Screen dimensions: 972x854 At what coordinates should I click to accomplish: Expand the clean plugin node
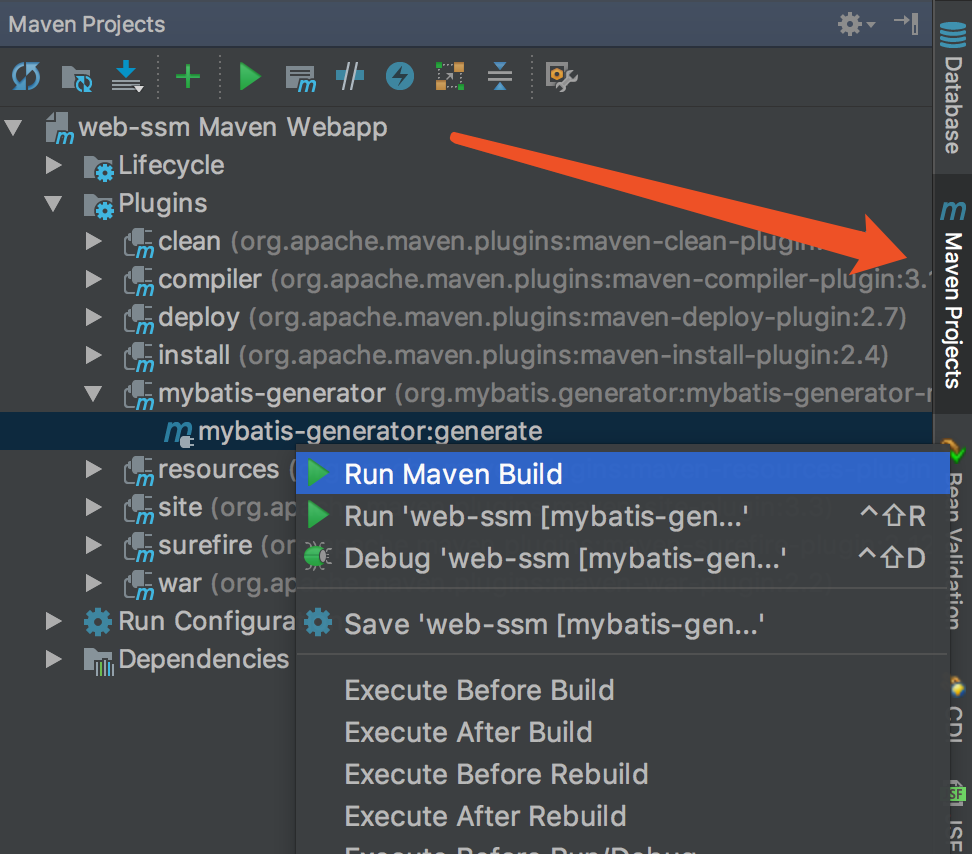(94, 241)
